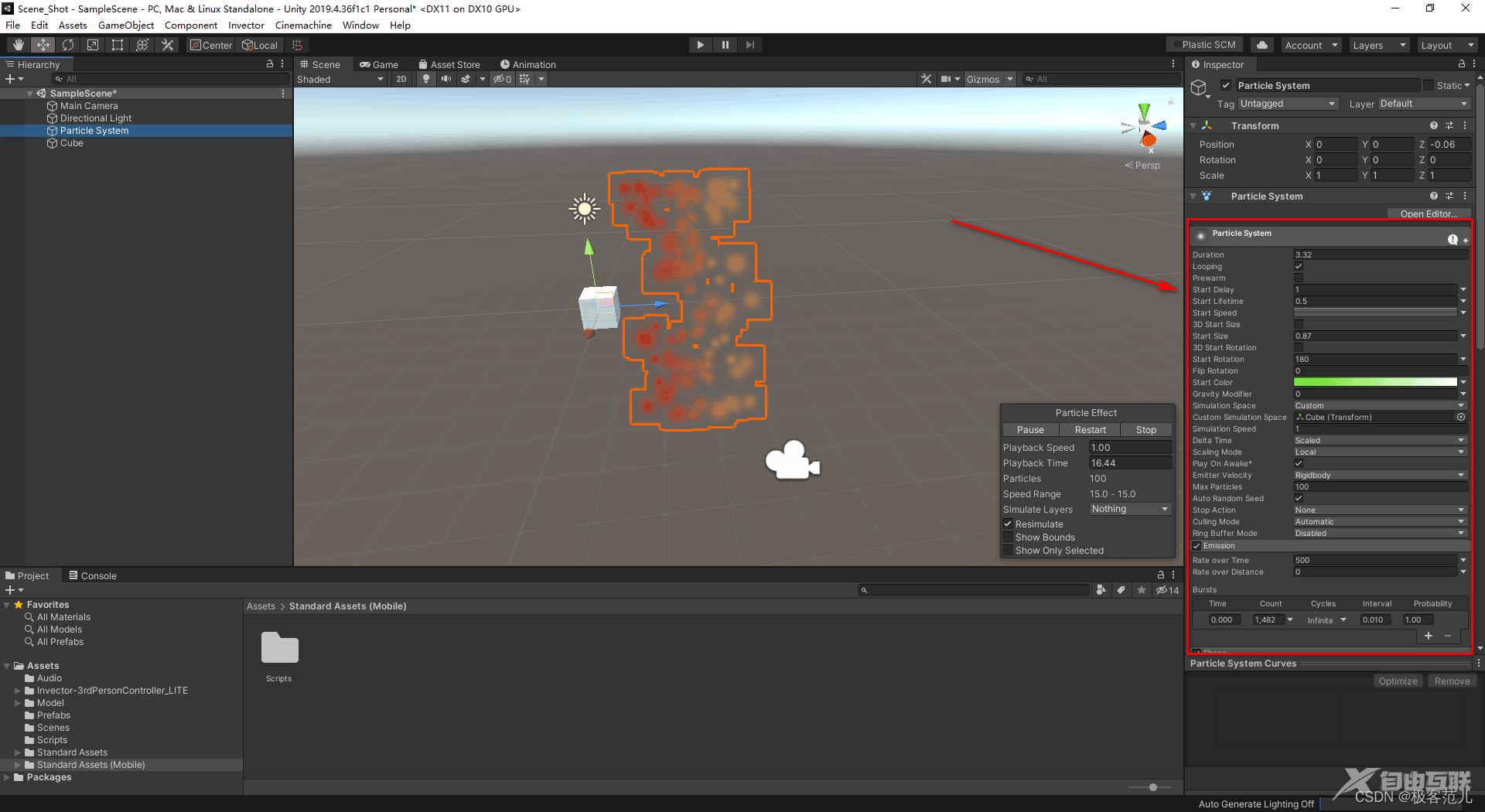Open Emitter Velocity Rigidbody dropdown
The image size is (1485, 812).
[x=1380, y=475]
